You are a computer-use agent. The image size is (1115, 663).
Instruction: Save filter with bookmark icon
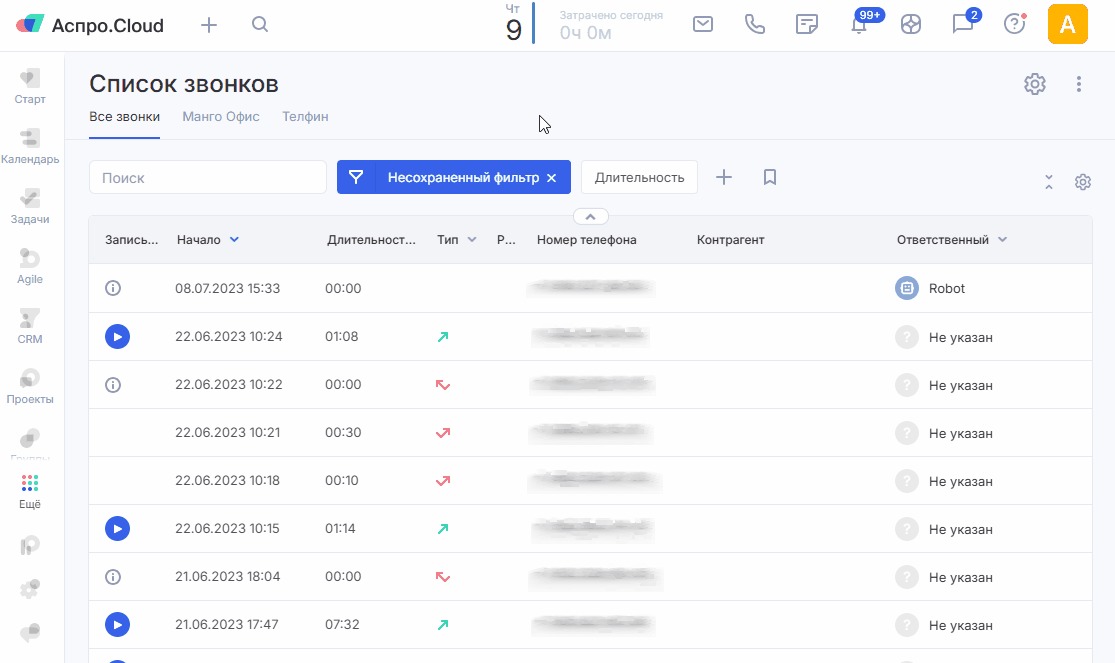point(769,177)
